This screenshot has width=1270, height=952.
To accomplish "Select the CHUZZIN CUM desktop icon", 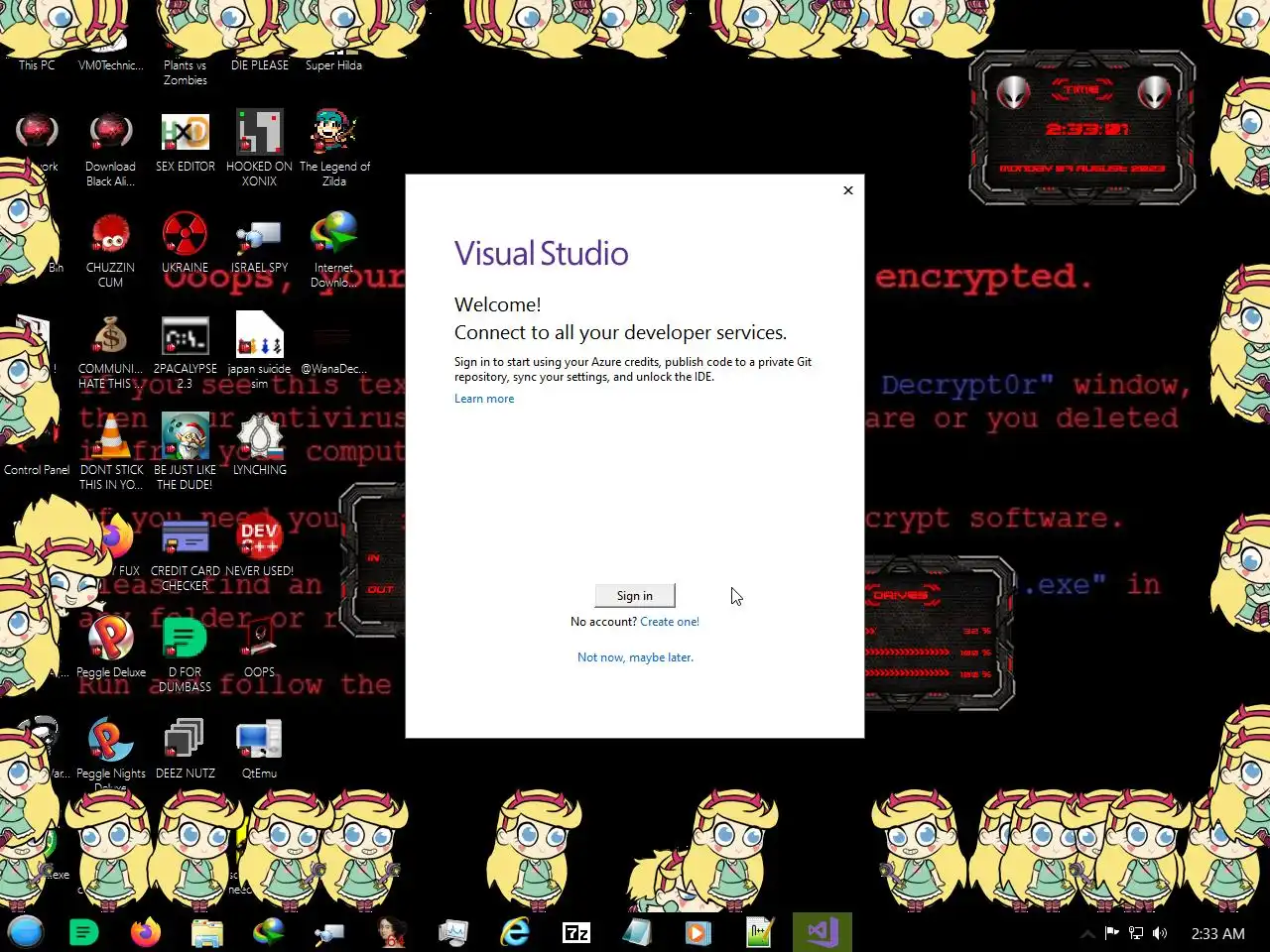I will pyautogui.click(x=110, y=250).
